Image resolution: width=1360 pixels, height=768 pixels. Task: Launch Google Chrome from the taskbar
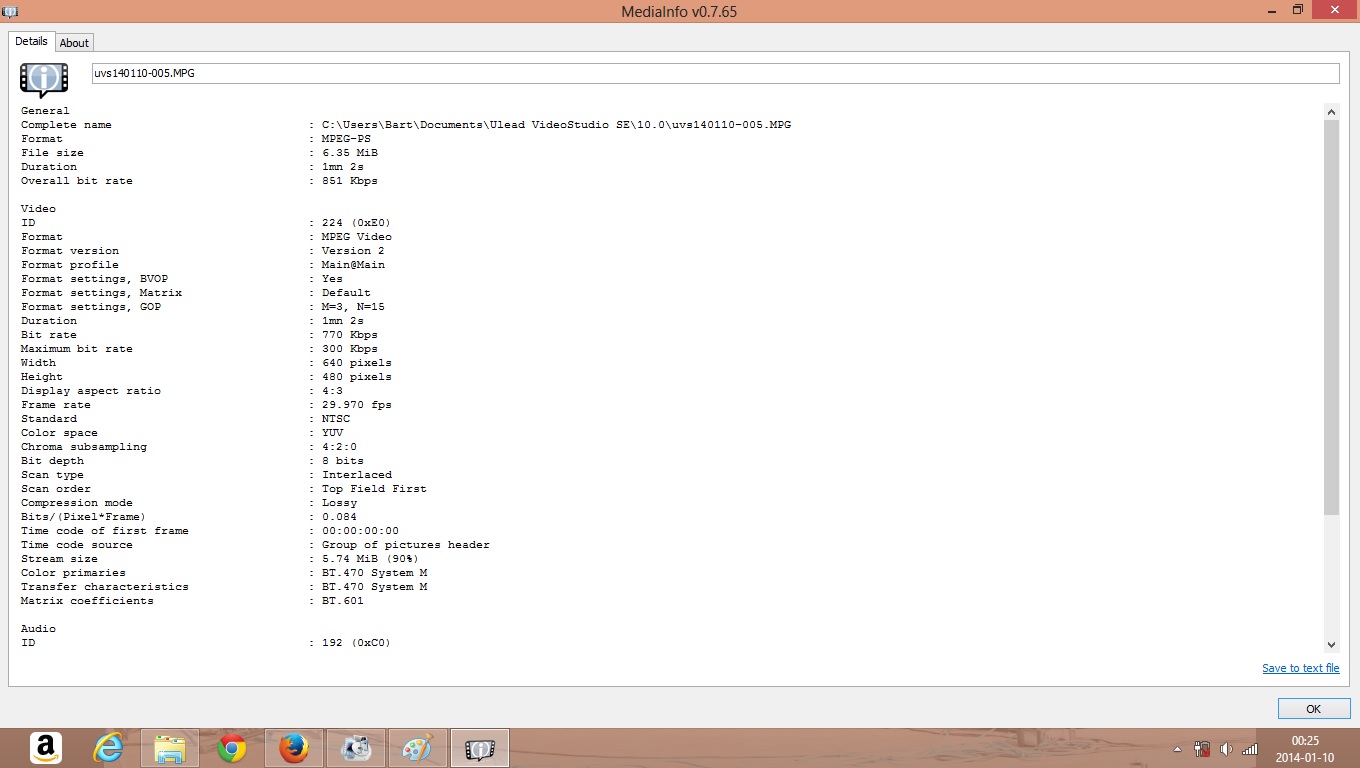232,747
